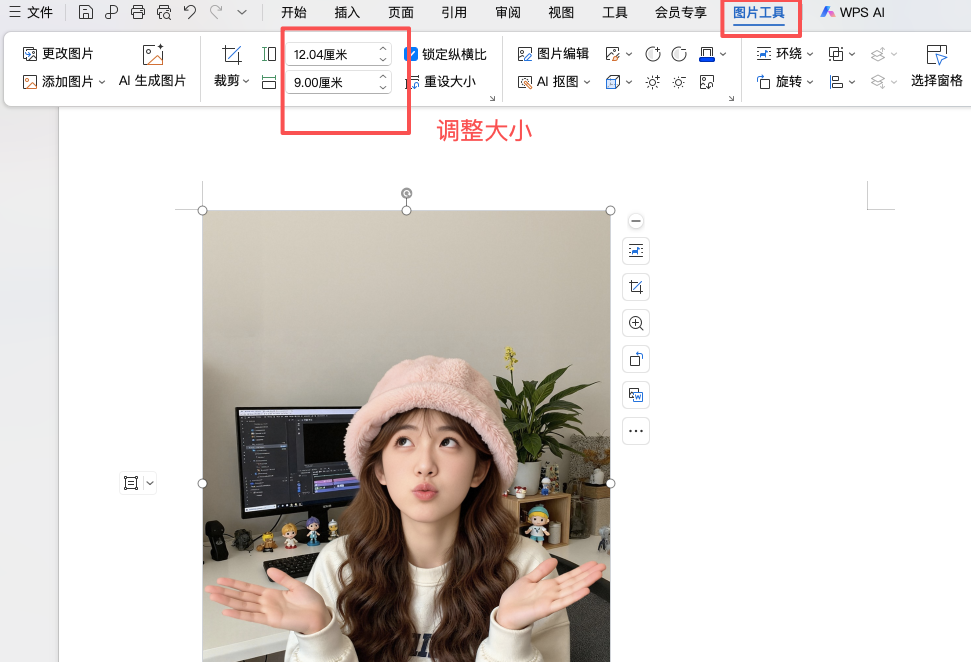Click the floating zoom-in preview icon

tap(635, 323)
